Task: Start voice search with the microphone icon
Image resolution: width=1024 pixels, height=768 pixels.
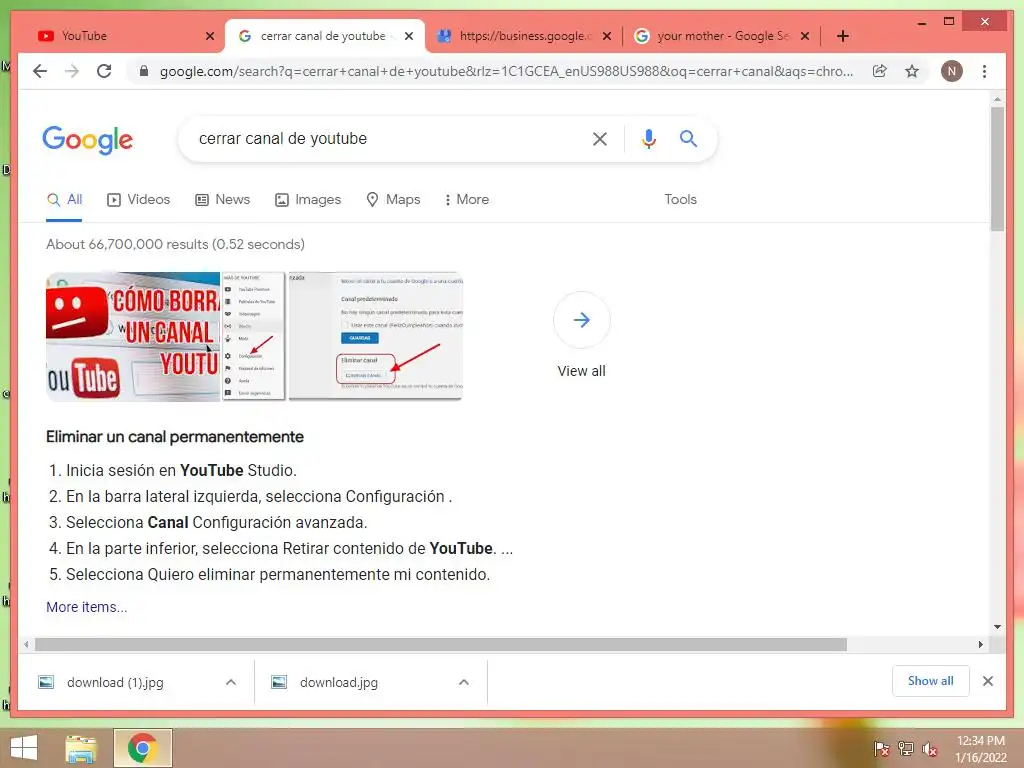Action: pyautogui.click(x=648, y=138)
